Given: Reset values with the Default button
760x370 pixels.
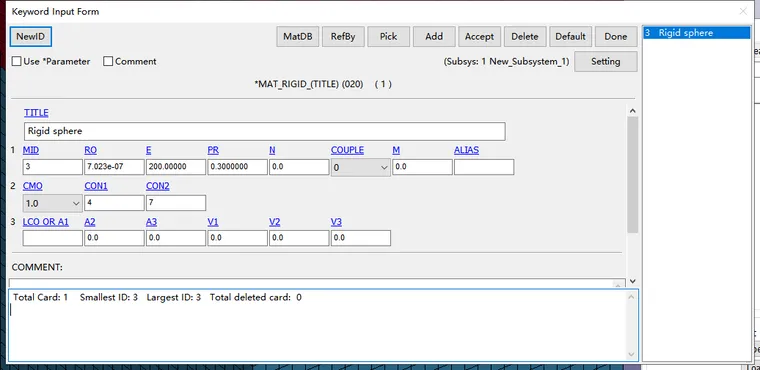Looking at the screenshot, I should (570, 36).
